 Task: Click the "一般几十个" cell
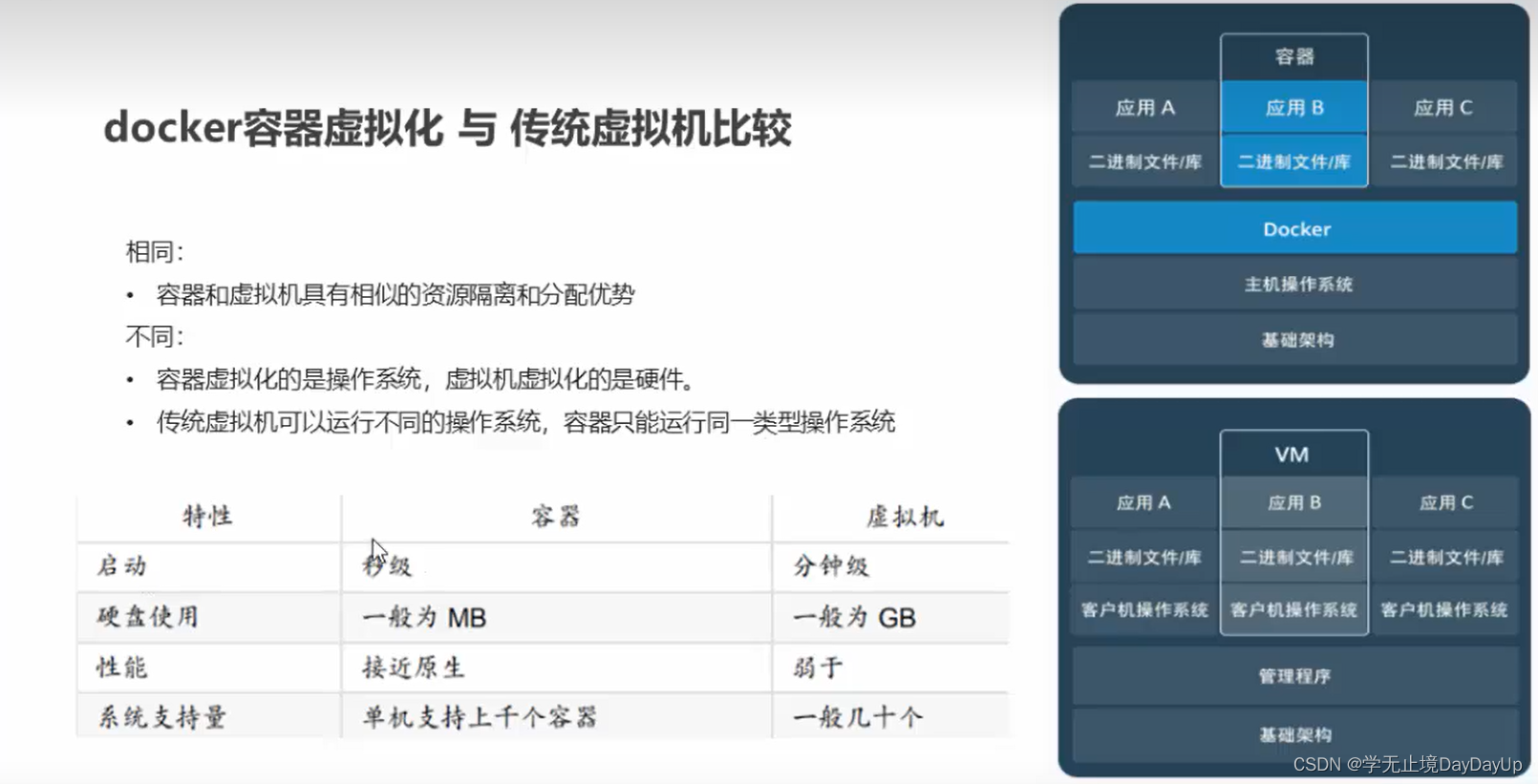click(x=858, y=717)
